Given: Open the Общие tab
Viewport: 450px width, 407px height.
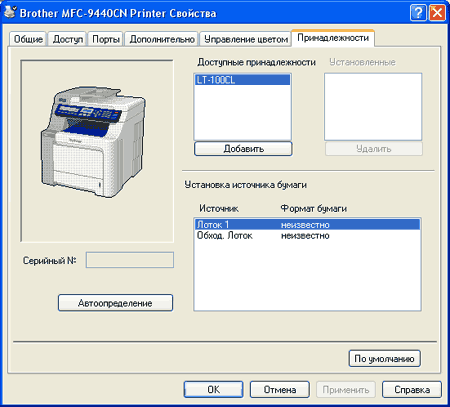Looking at the screenshot, I should coord(28,39).
